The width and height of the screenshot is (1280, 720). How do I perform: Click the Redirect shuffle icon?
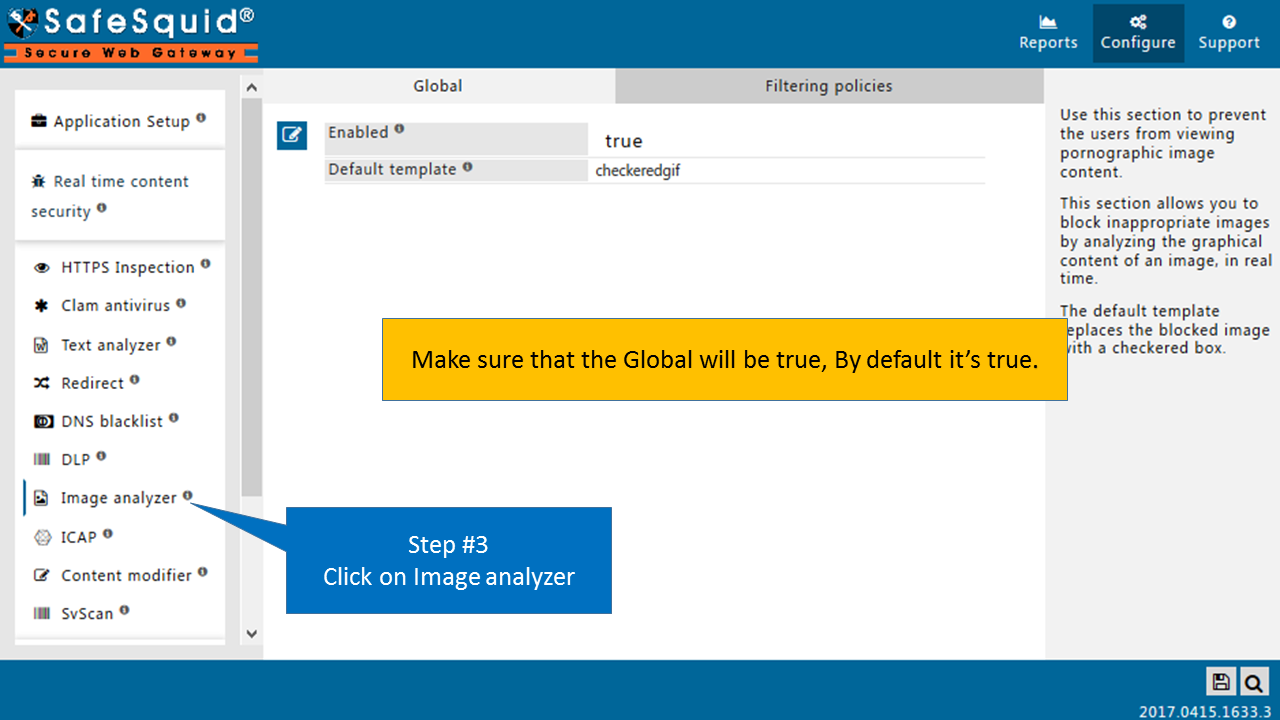[42, 383]
